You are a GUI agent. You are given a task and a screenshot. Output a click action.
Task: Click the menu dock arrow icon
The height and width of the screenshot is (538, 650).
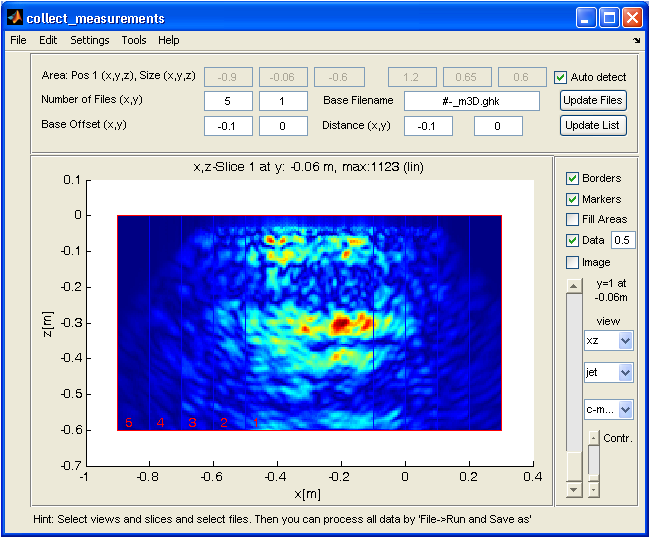[x=636, y=40]
